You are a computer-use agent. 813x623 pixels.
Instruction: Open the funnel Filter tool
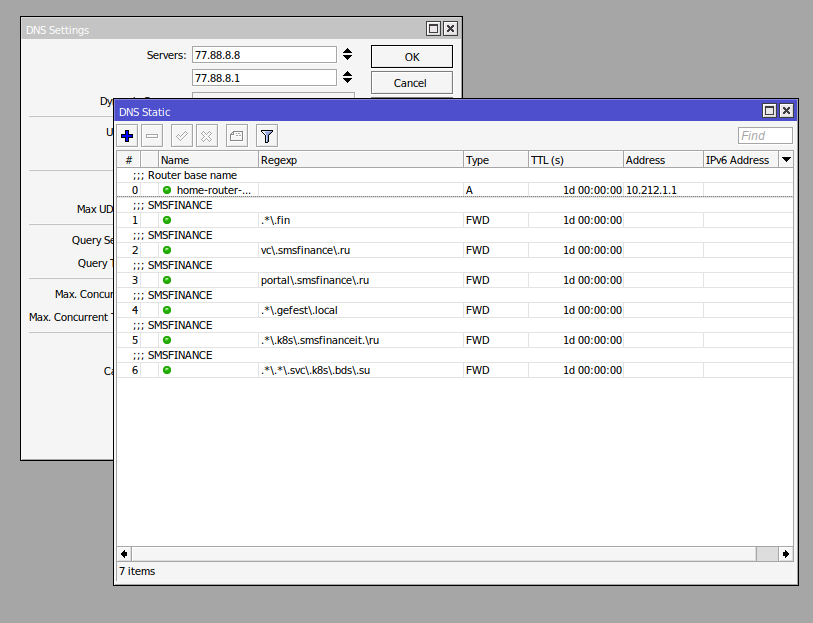pyautogui.click(x=266, y=136)
